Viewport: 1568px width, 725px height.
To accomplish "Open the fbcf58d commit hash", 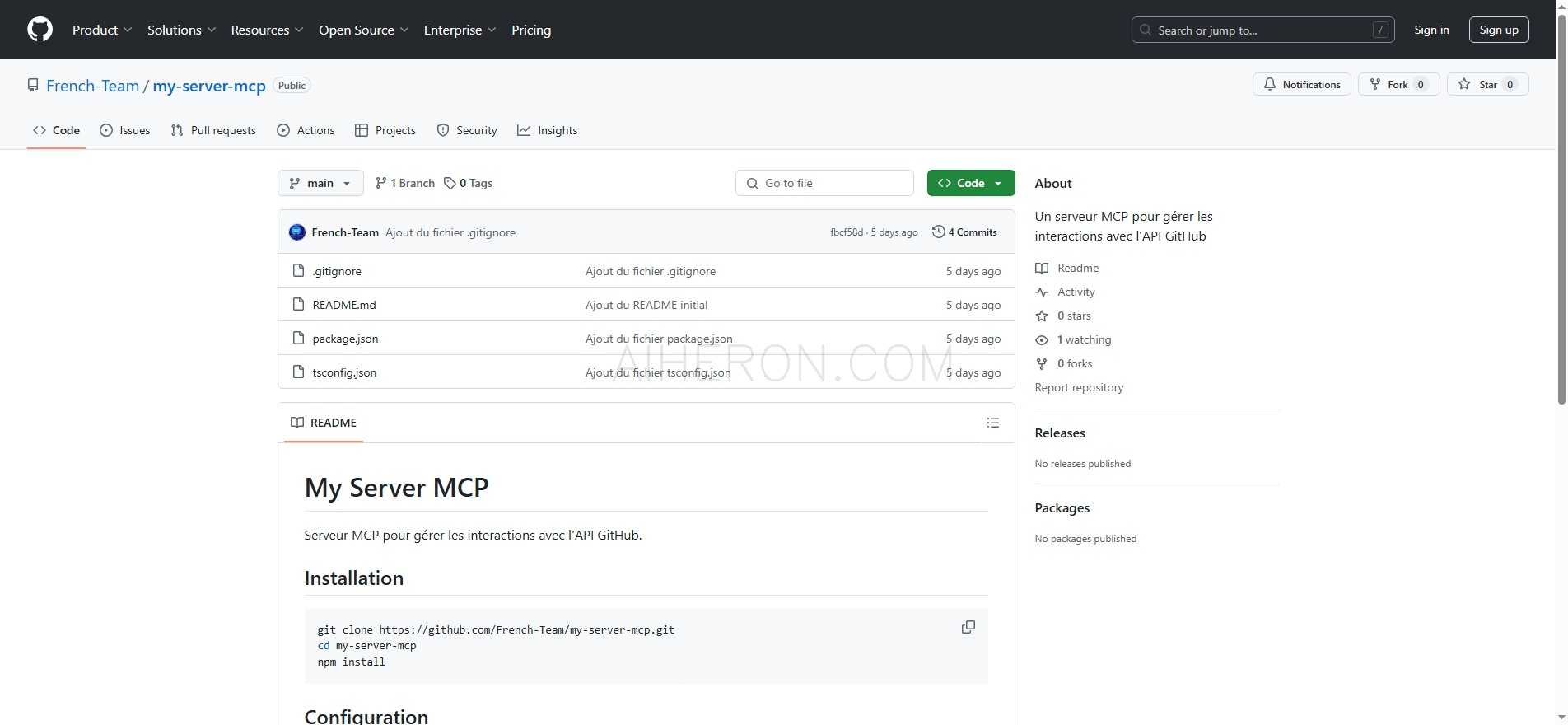I will click(847, 232).
